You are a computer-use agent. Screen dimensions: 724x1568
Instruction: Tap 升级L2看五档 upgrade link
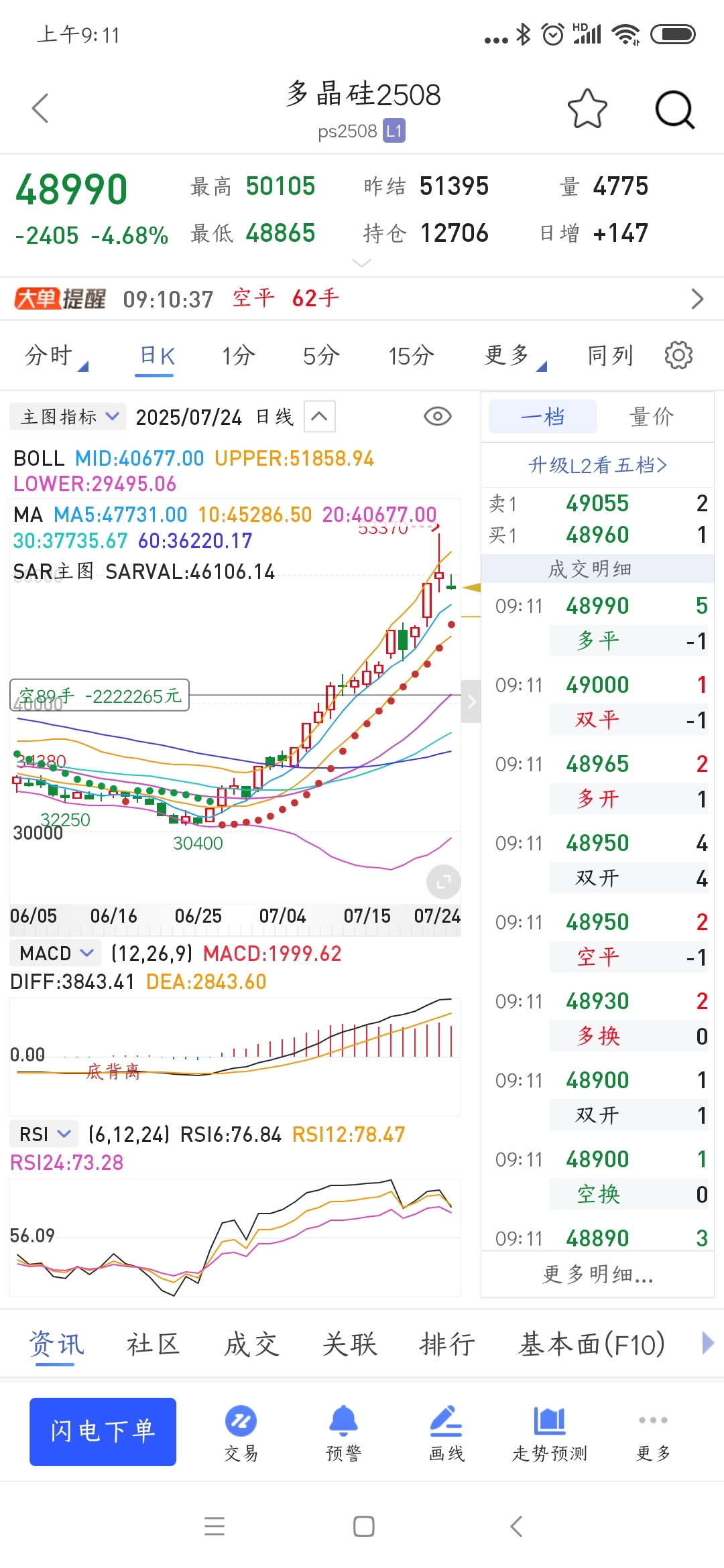(x=597, y=464)
